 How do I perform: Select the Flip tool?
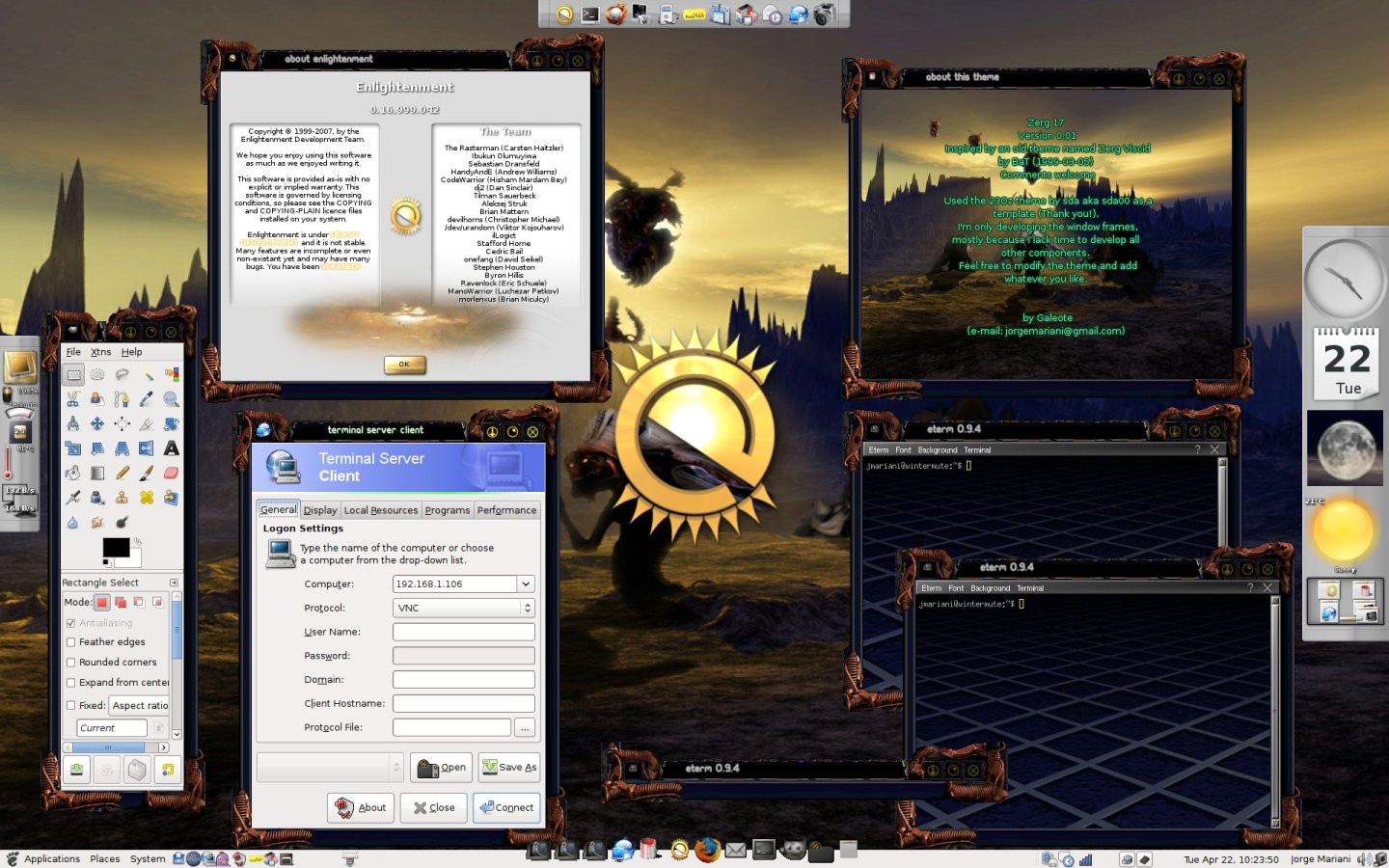pyautogui.click(x=147, y=448)
